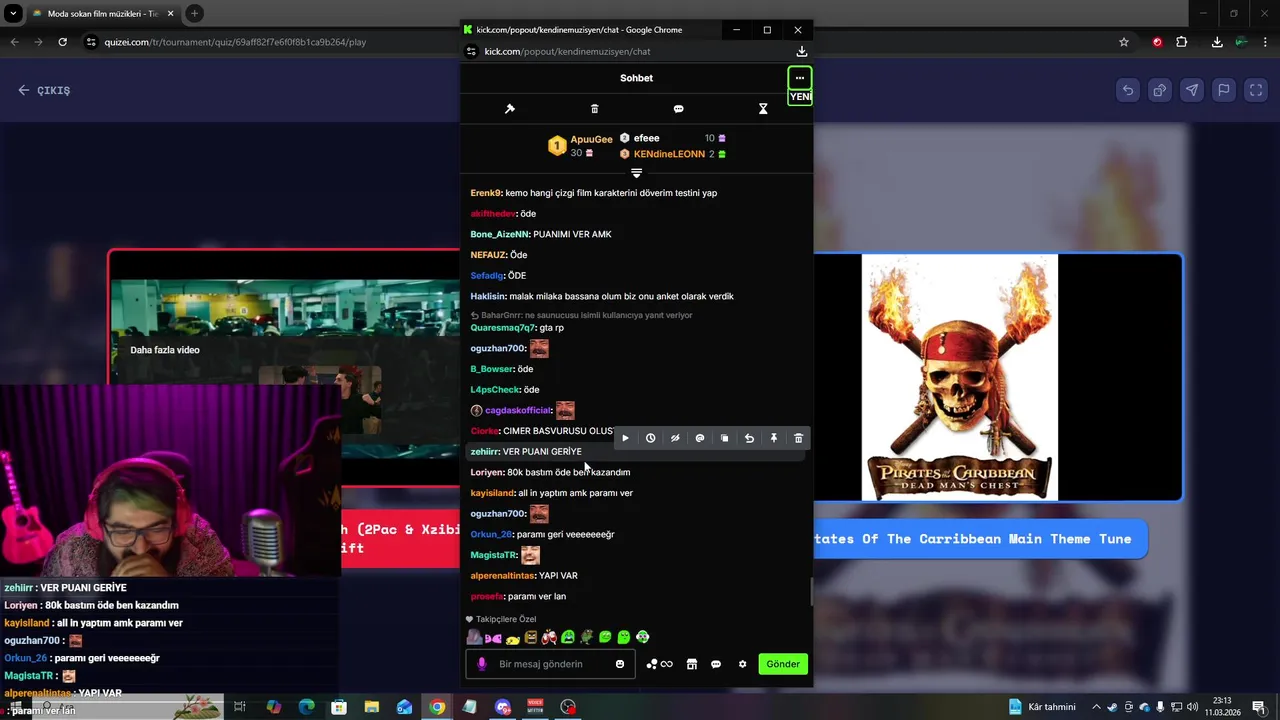Open the shop icon beside message box
Image resolution: width=1280 pixels, height=720 pixels.
click(691, 664)
